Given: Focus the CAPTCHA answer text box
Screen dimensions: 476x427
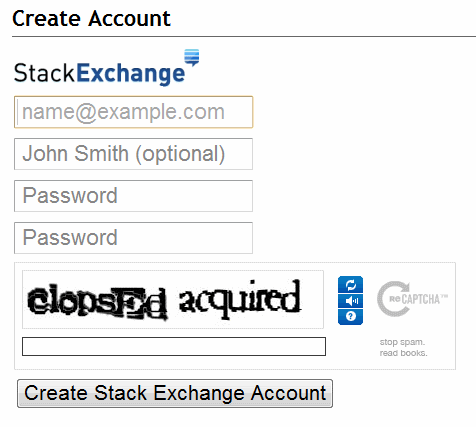Looking at the screenshot, I should 174,346.
